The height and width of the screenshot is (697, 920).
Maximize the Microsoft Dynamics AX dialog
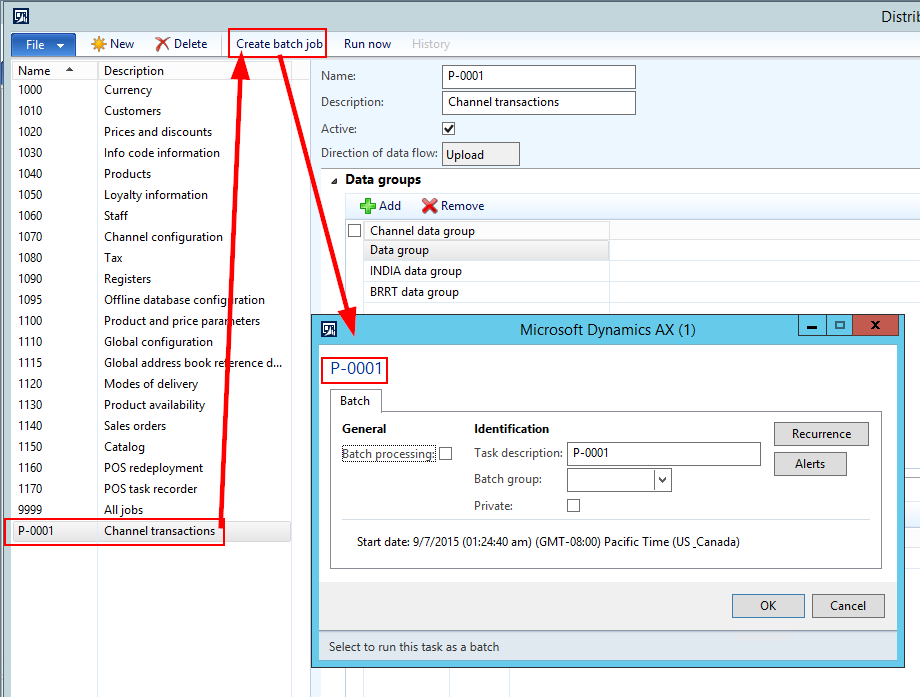pos(840,326)
